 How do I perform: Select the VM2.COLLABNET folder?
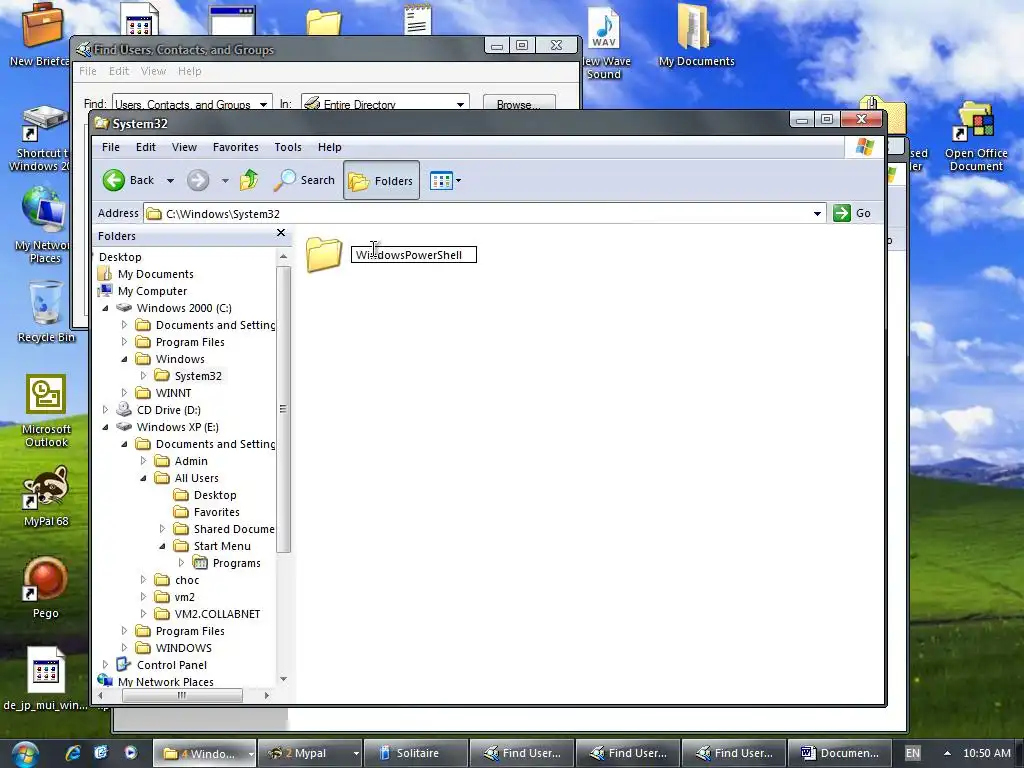(x=217, y=614)
